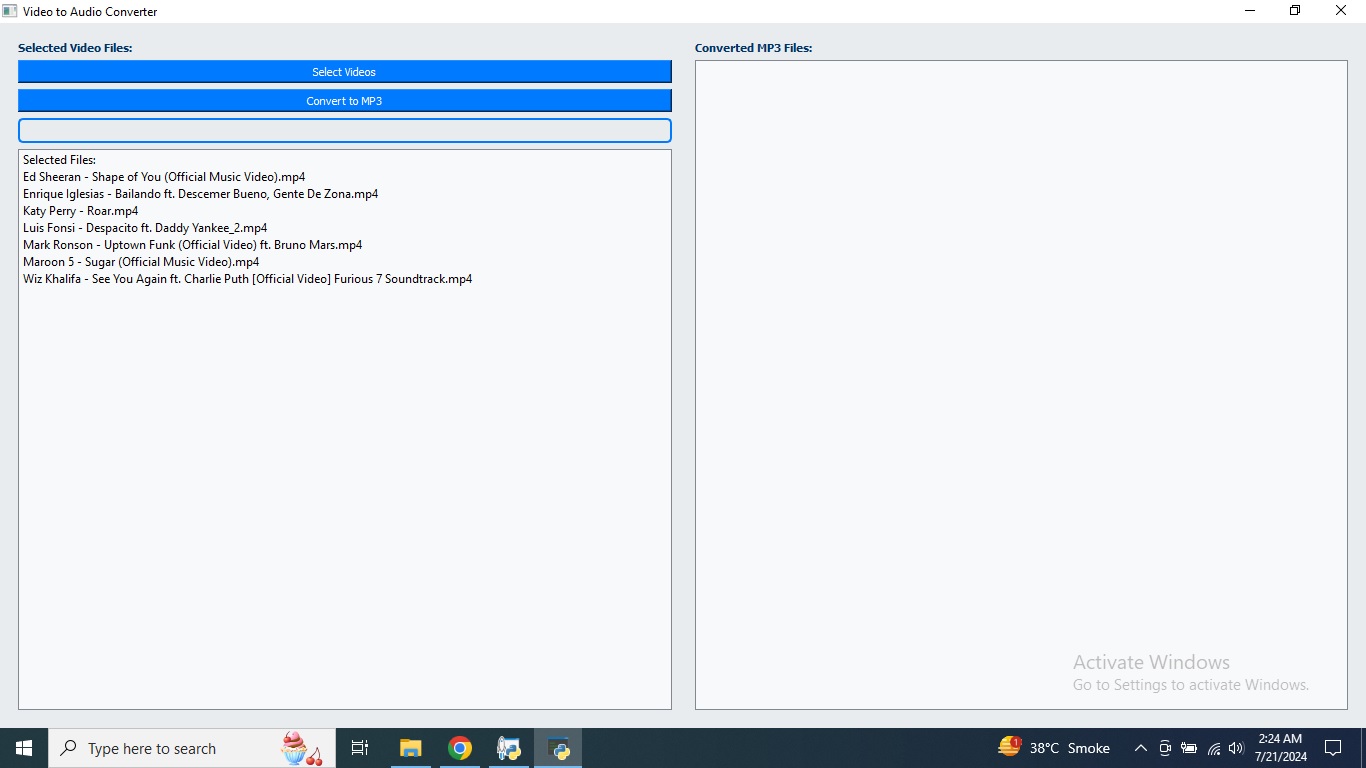
Task: Open the Windows Start menu
Action: 24,748
